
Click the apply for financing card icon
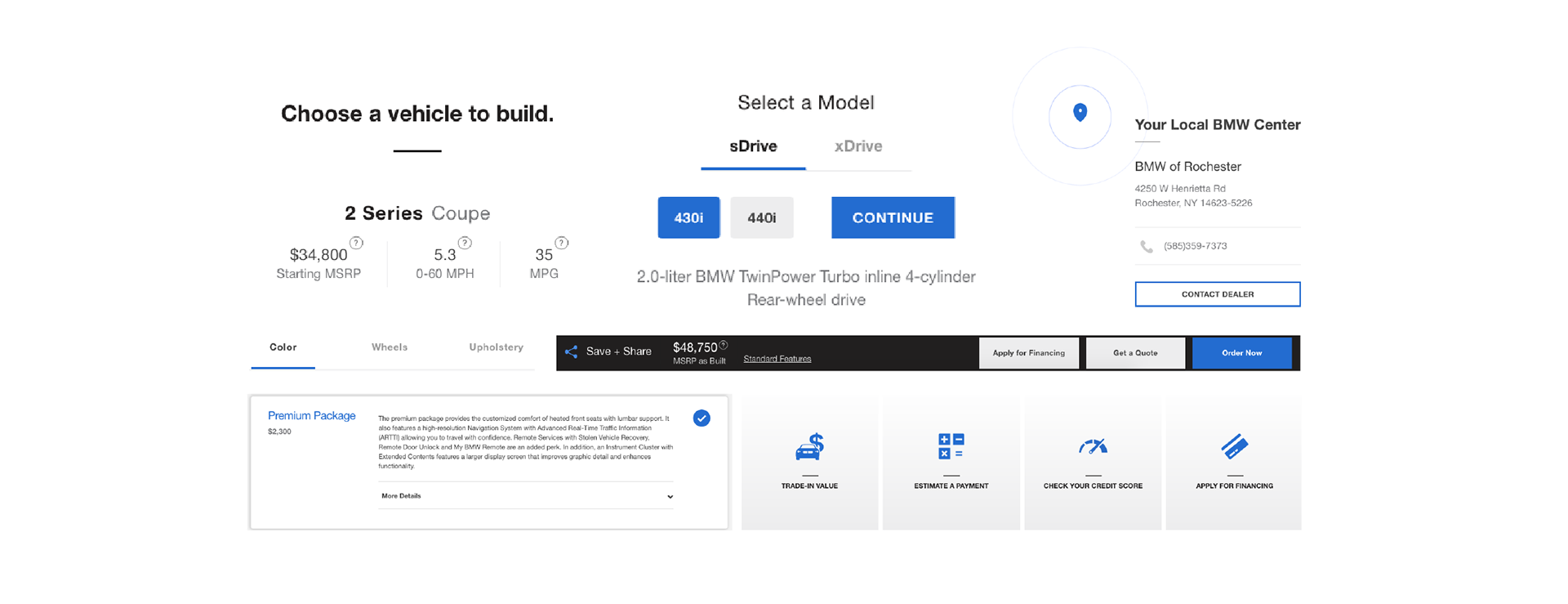click(x=1234, y=446)
